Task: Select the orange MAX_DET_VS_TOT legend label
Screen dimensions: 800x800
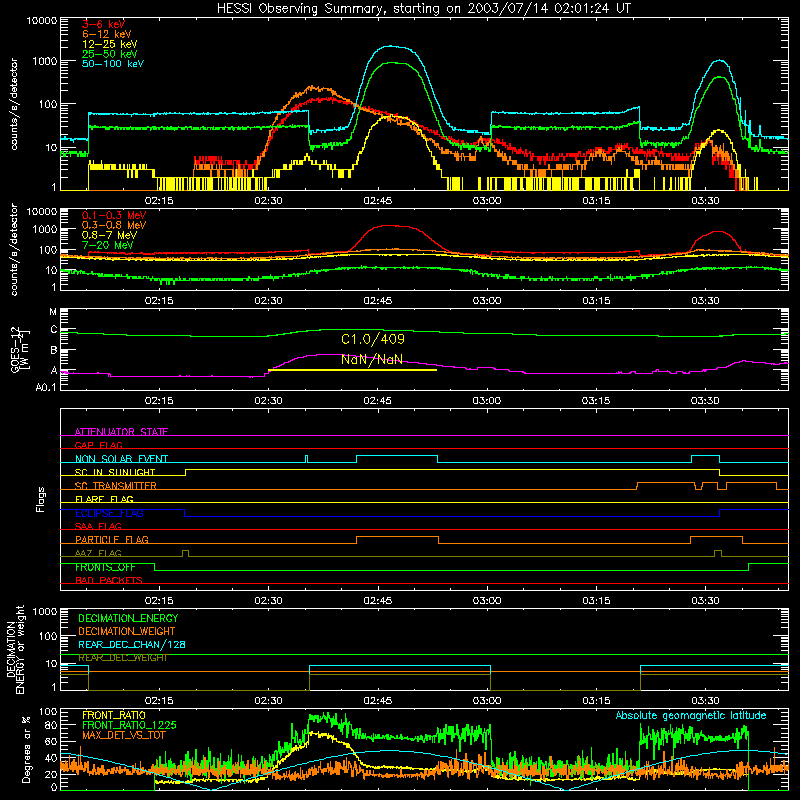Action: pos(124,735)
